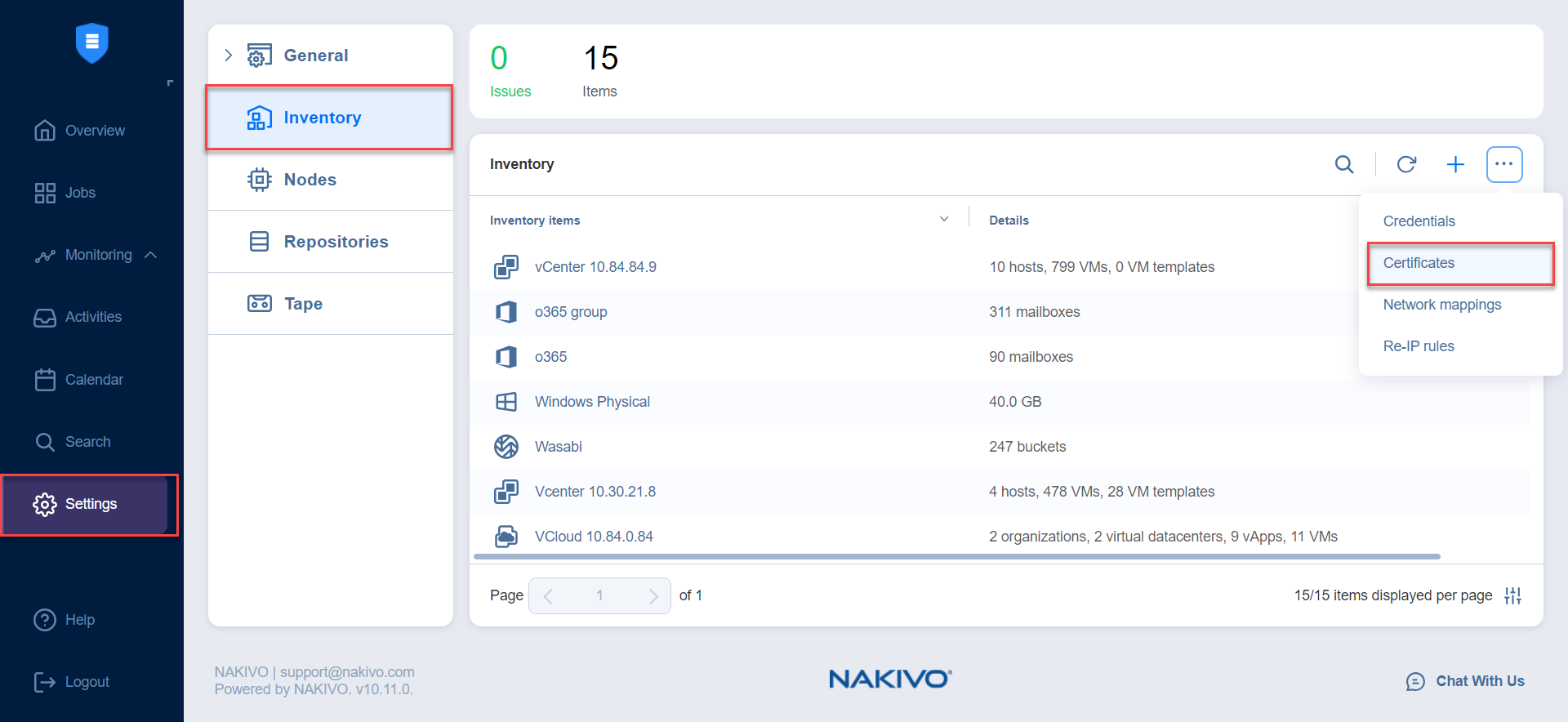The height and width of the screenshot is (722, 1568).
Task: Expand the General settings section
Action: 229,56
